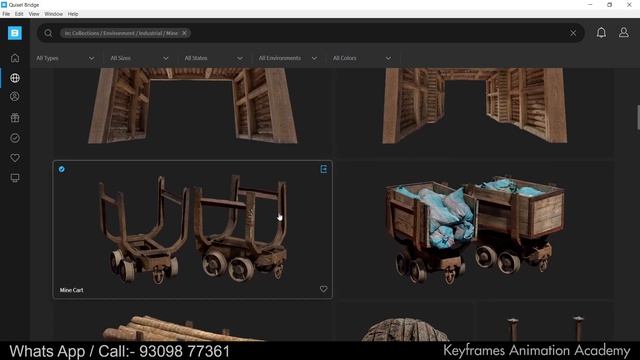Image resolution: width=640 pixels, height=360 pixels.
Task: Open the notifications bell
Action: coord(601,33)
